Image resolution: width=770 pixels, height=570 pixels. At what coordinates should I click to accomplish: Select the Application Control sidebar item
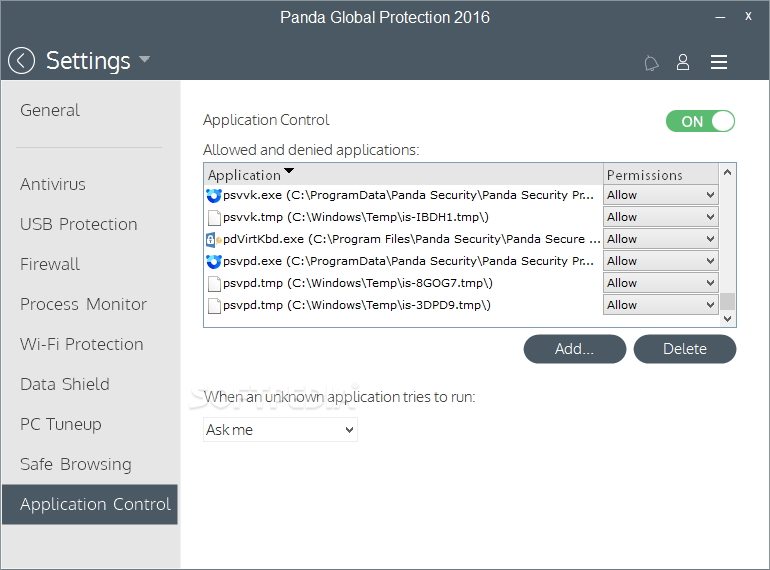click(90, 504)
